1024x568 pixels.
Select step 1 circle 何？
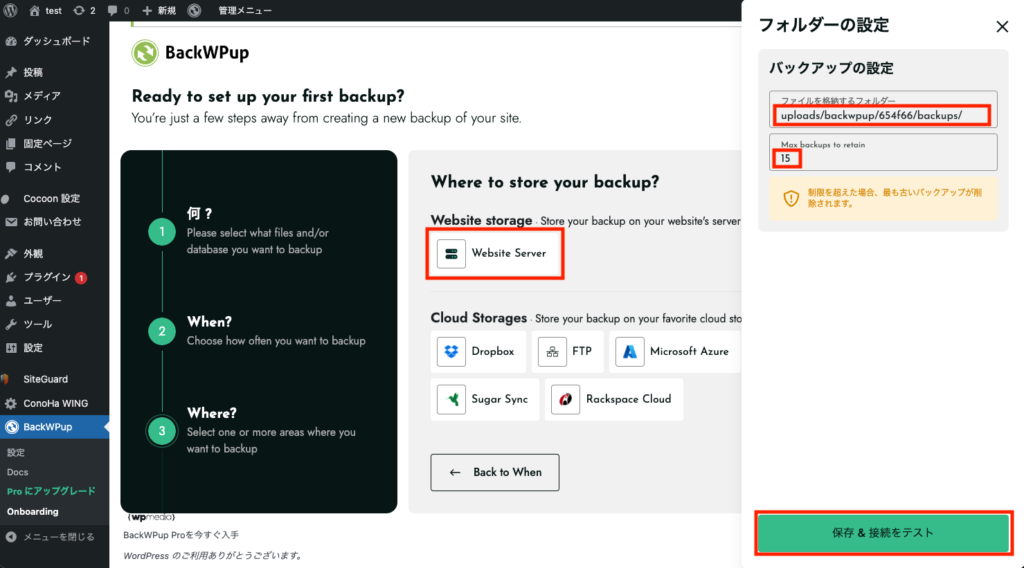[162, 232]
